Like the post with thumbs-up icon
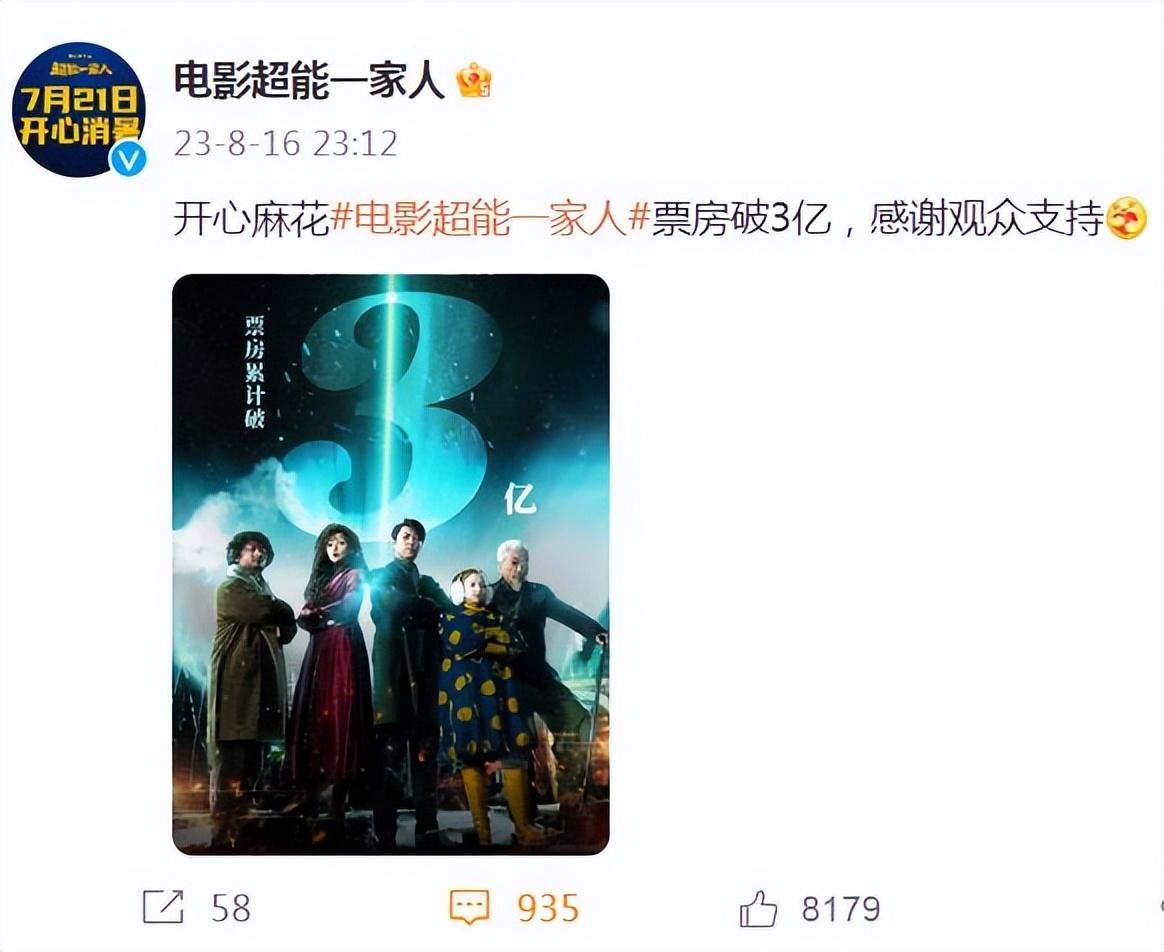 (759, 907)
